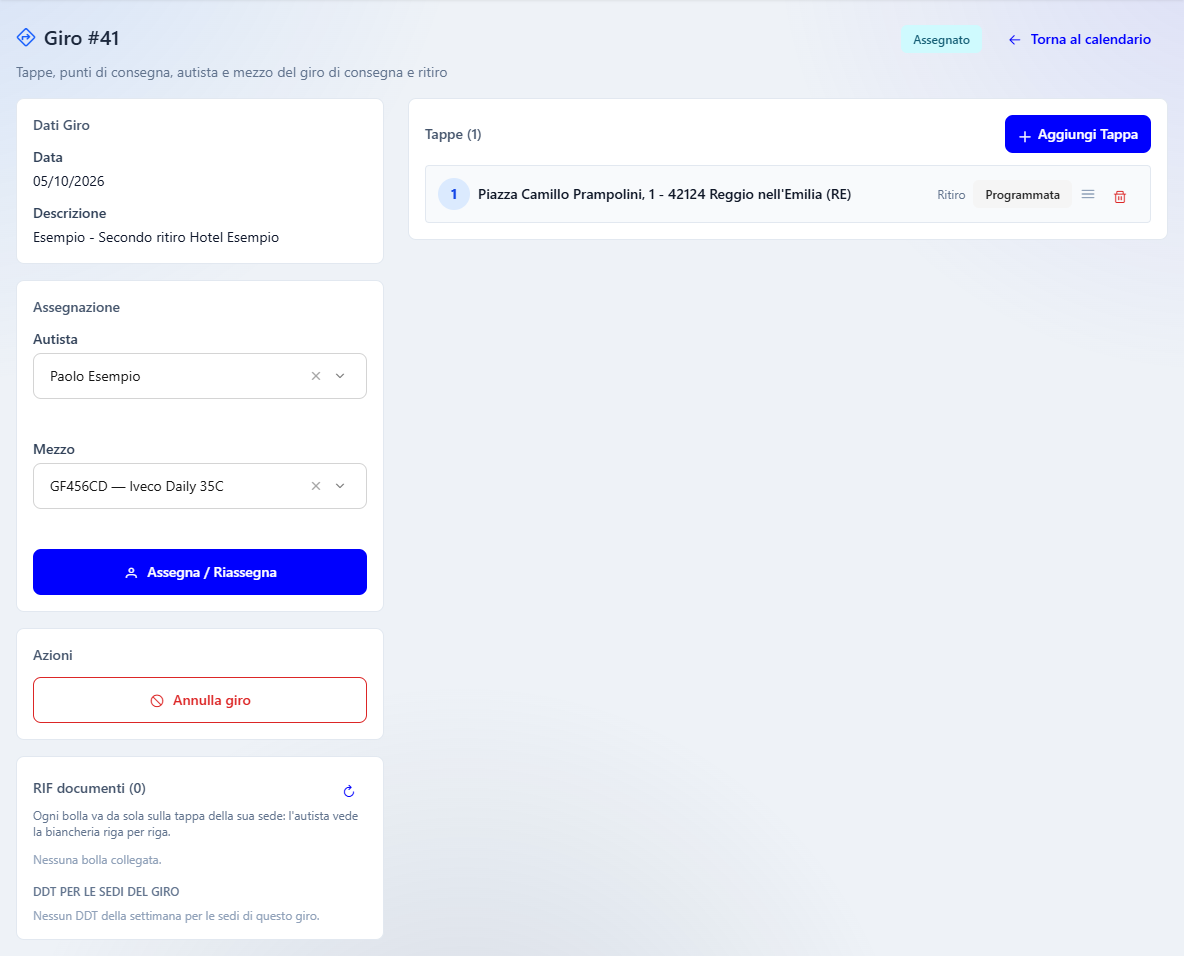The height and width of the screenshot is (956, 1184).
Task: Click the stop number 1 badge
Action: [x=454, y=195]
